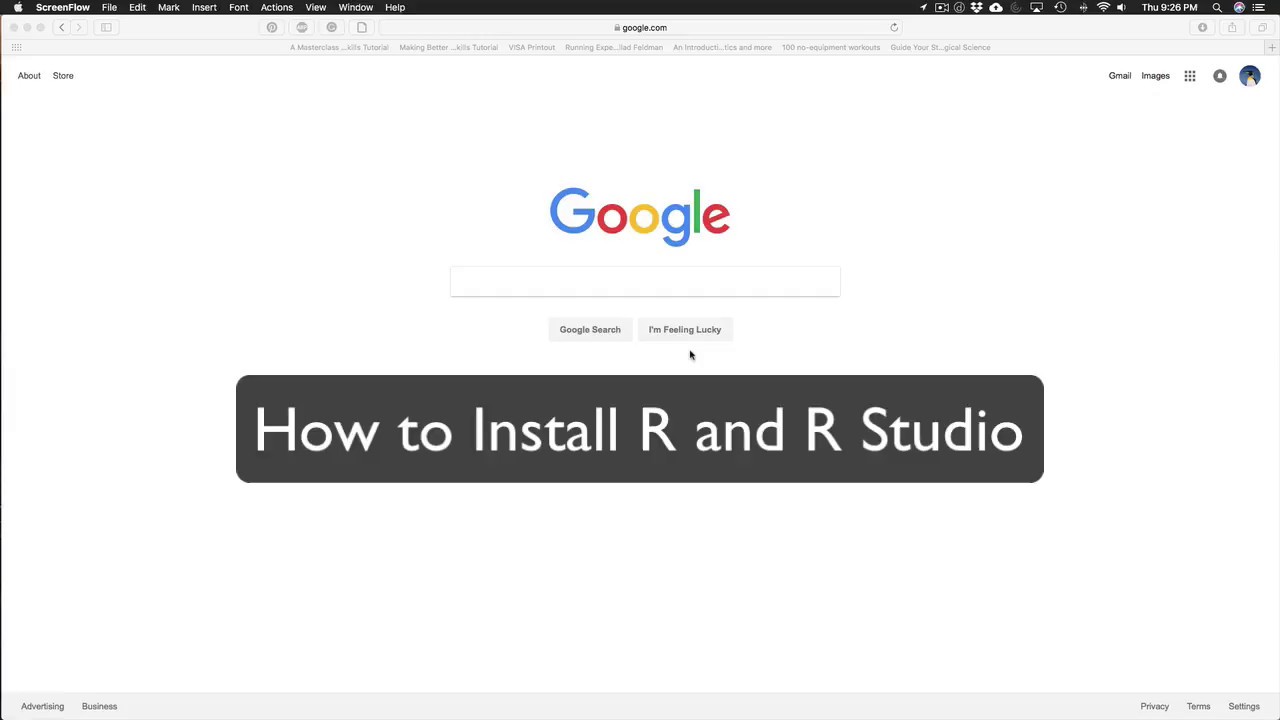The width and height of the screenshot is (1280, 720).
Task: Open the Dropbox menu bar icon
Action: click(977, 7)
